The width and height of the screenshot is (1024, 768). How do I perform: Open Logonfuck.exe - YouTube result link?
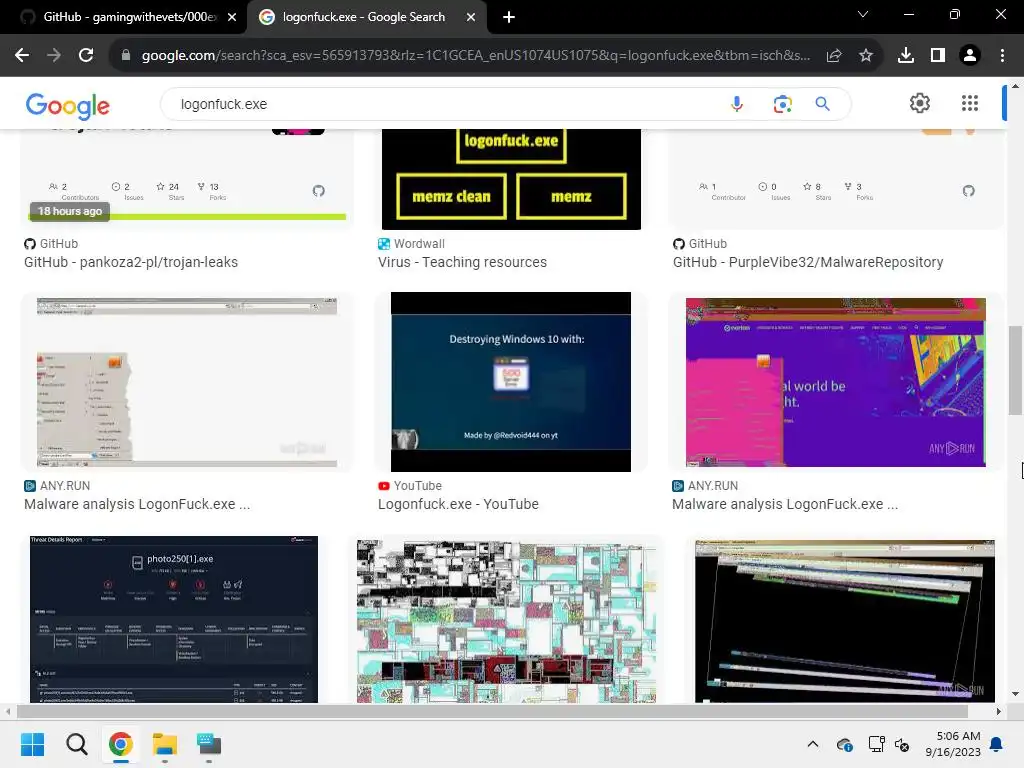click(x=458, y=504)
